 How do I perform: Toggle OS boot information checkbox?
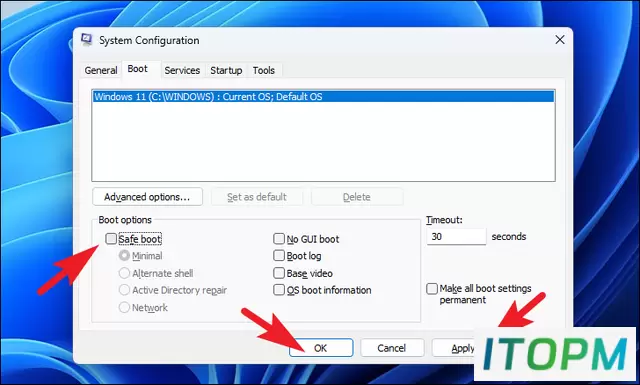[279, 290]
